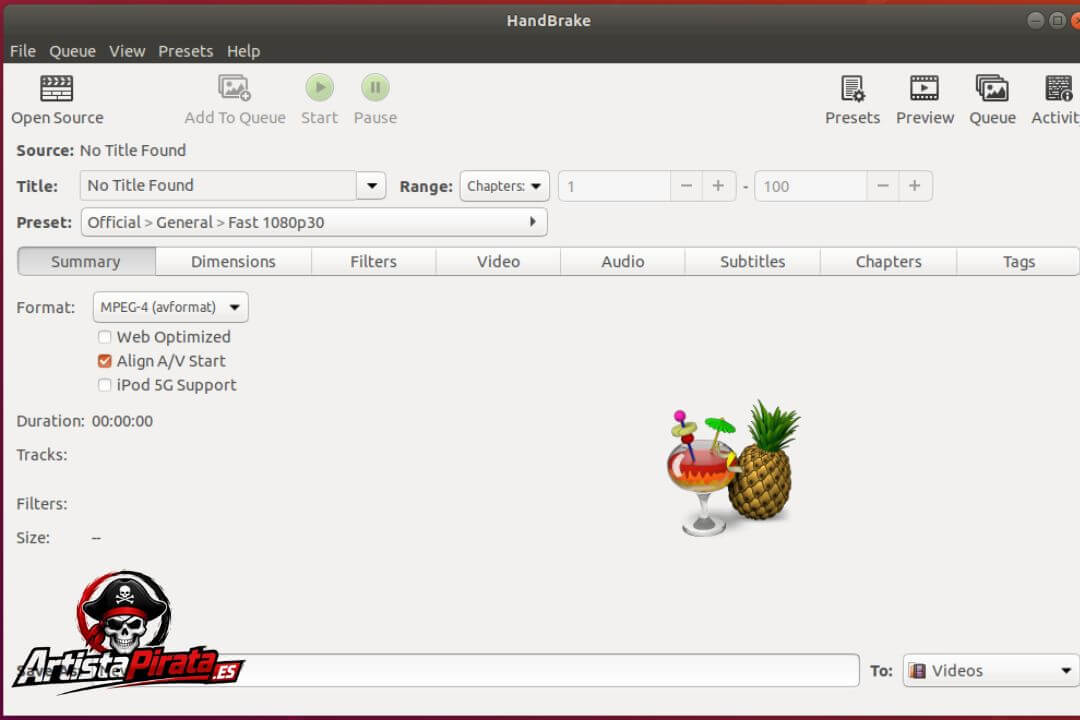
Task: Click the start chapter field showing 1
Action: [614, 186]
